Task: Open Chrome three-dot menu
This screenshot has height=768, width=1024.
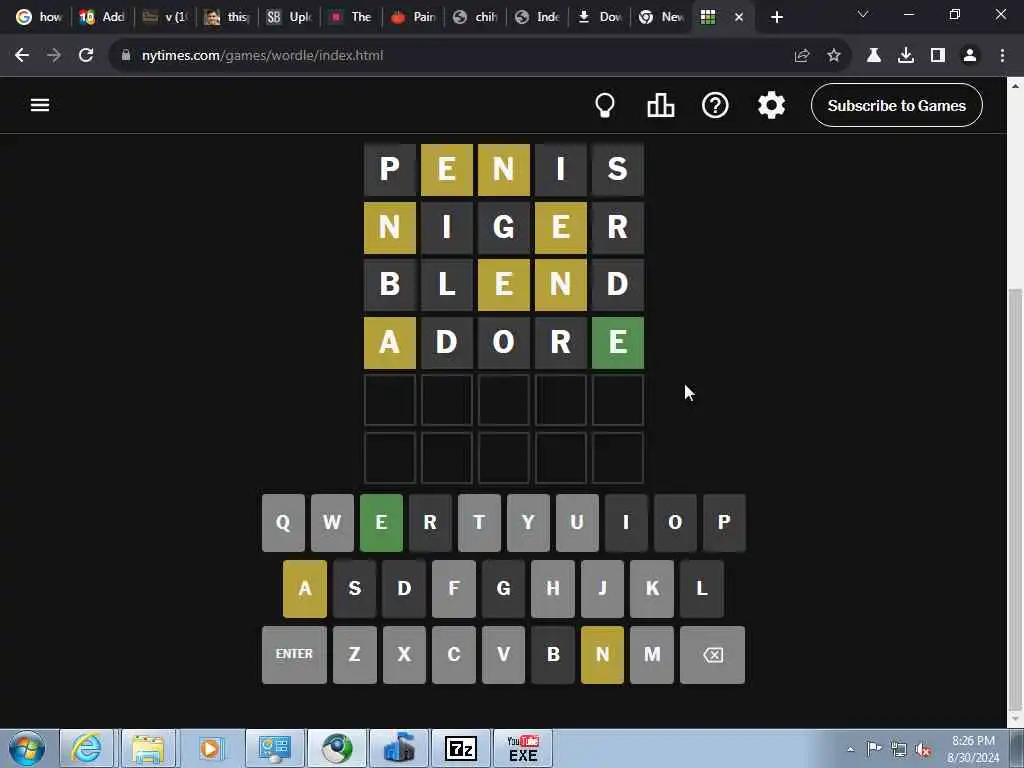Action: [1002, 56]
